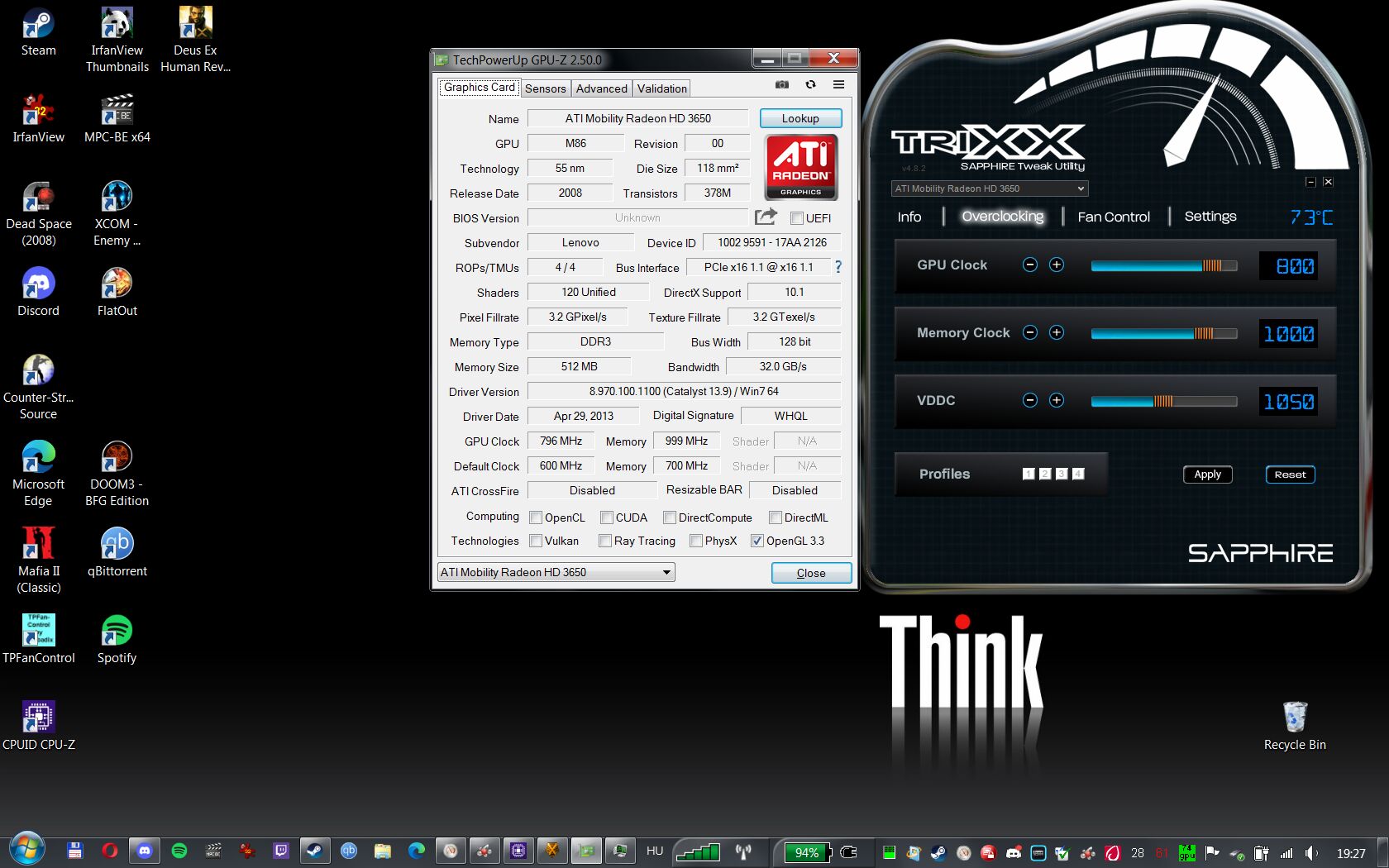Toggle the OpenCL checkbox

pyautogui.click(x=536, y=517)
